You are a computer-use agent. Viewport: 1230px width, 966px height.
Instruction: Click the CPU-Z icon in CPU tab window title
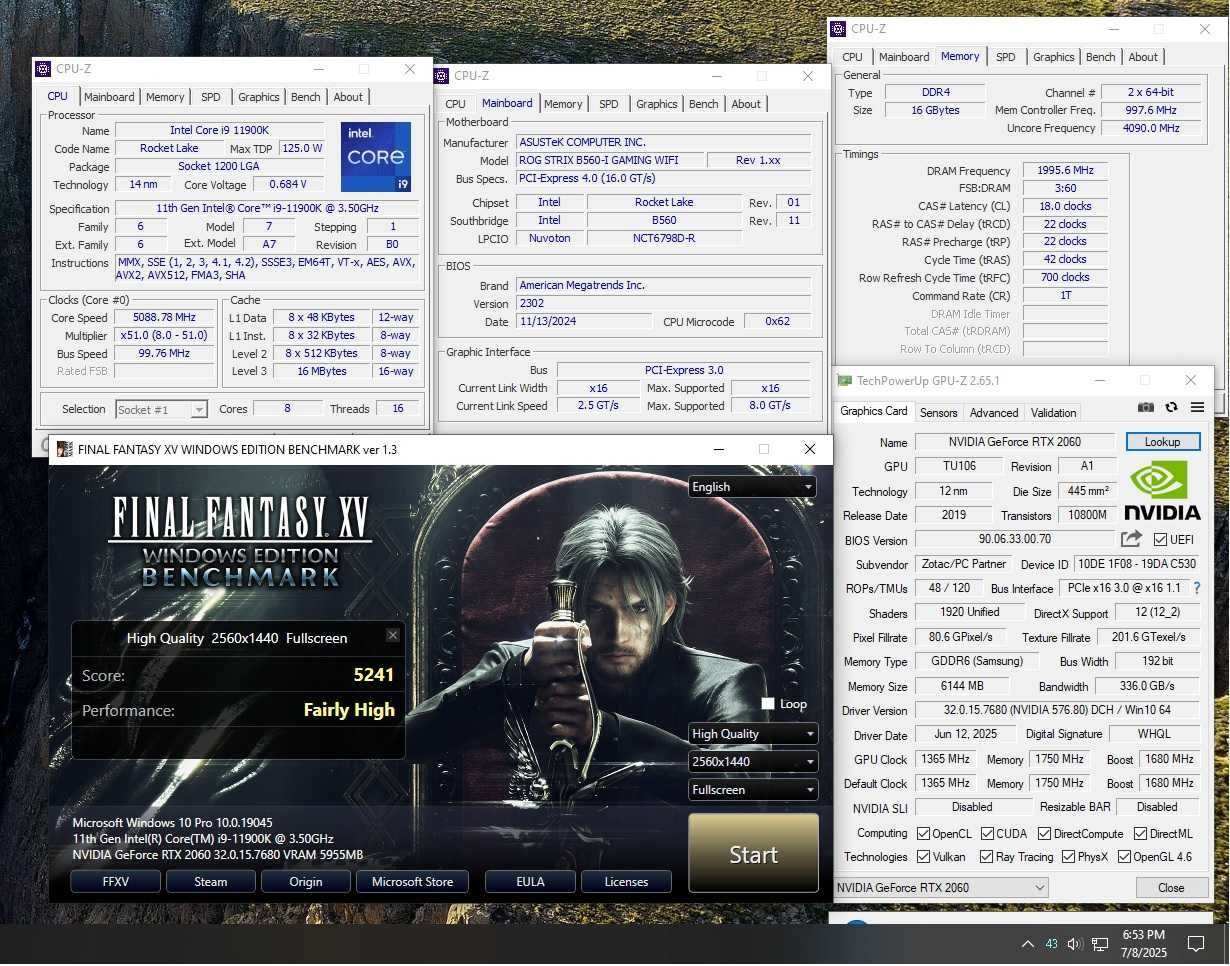click(x=42, y=69)
